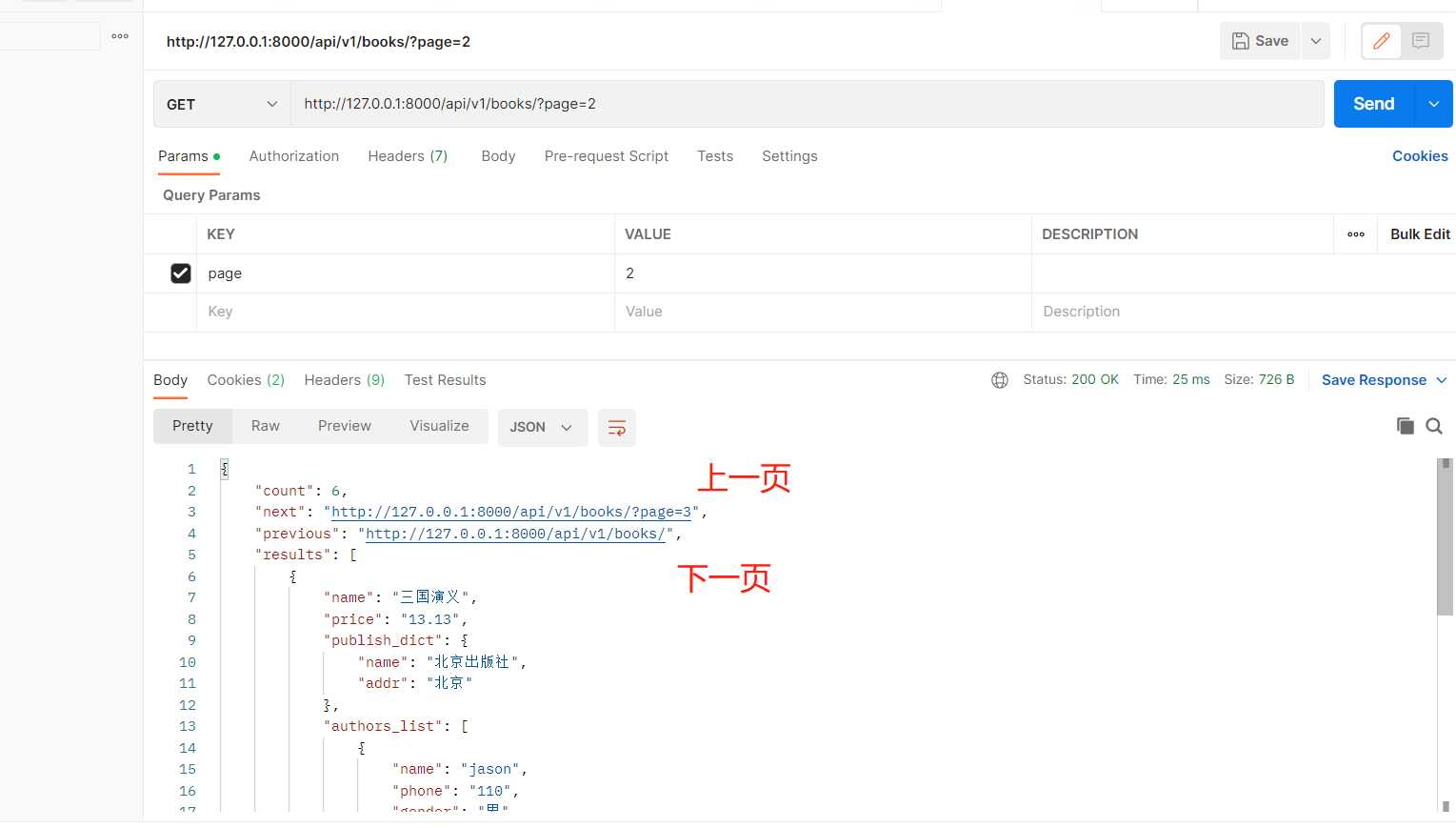The height and width of the screenshot is (828, 1456).
Task: Click the network globe icon
Action: (x=1000, y=380)
